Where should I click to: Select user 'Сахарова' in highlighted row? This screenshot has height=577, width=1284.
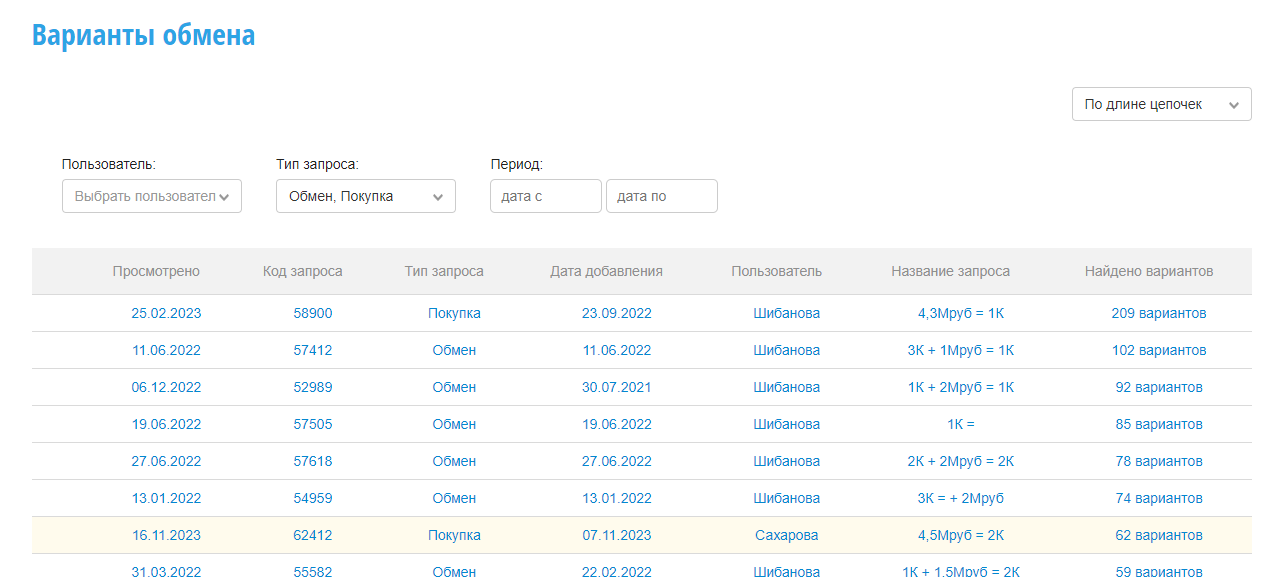(786, 535)
